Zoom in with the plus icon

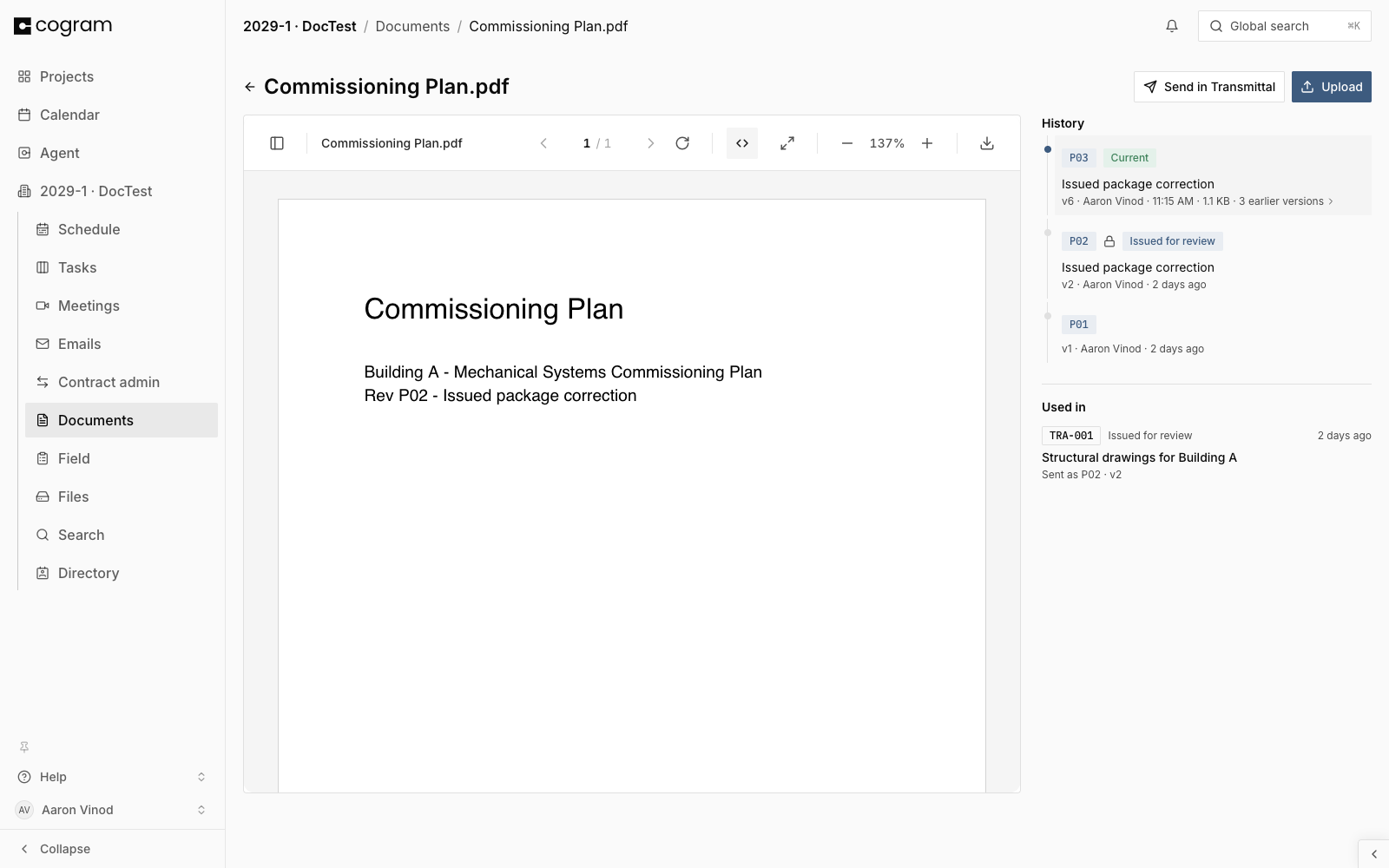click(x=927, y=143)
